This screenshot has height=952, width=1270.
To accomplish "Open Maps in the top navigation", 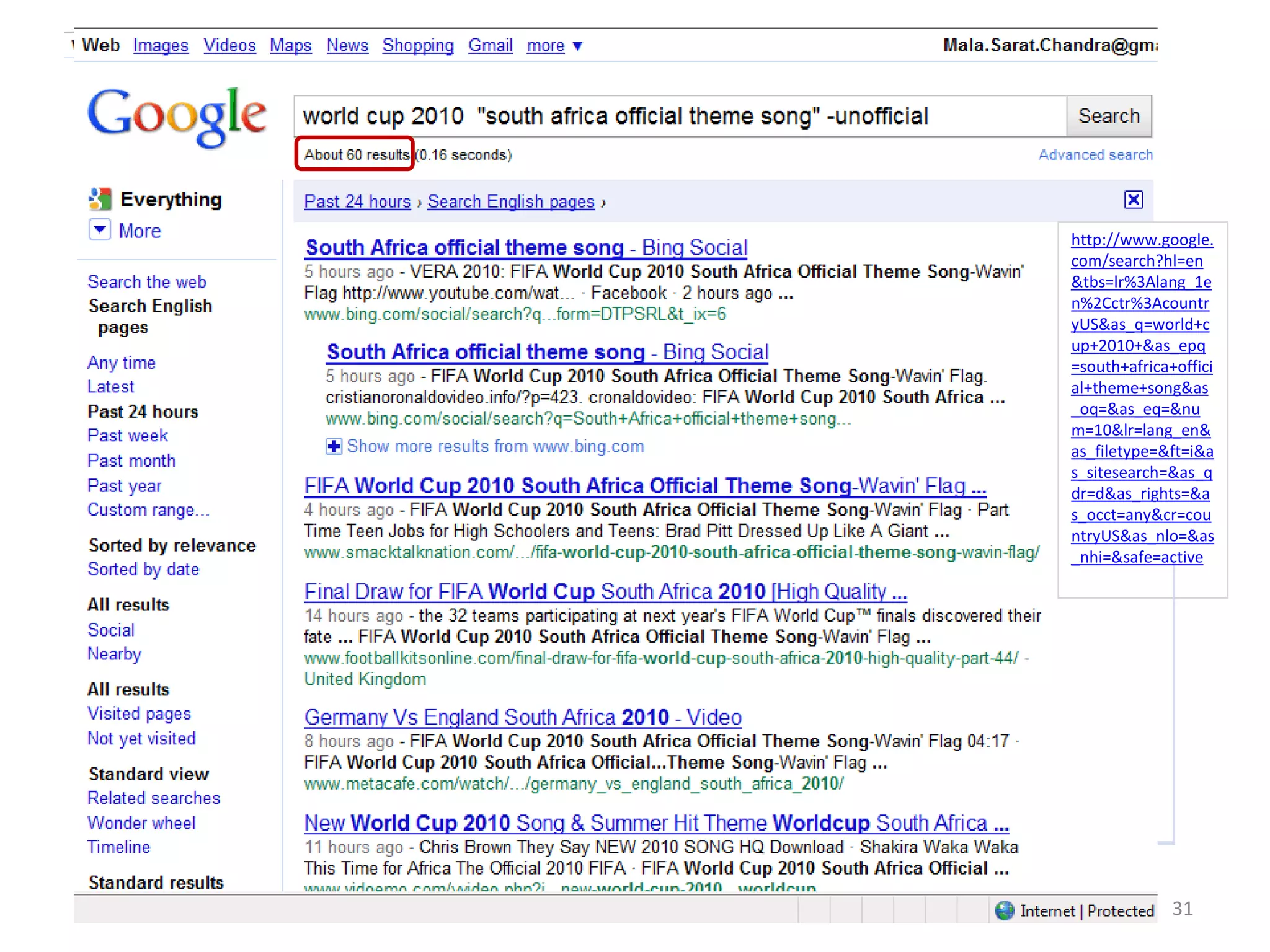I will (290, 46).
